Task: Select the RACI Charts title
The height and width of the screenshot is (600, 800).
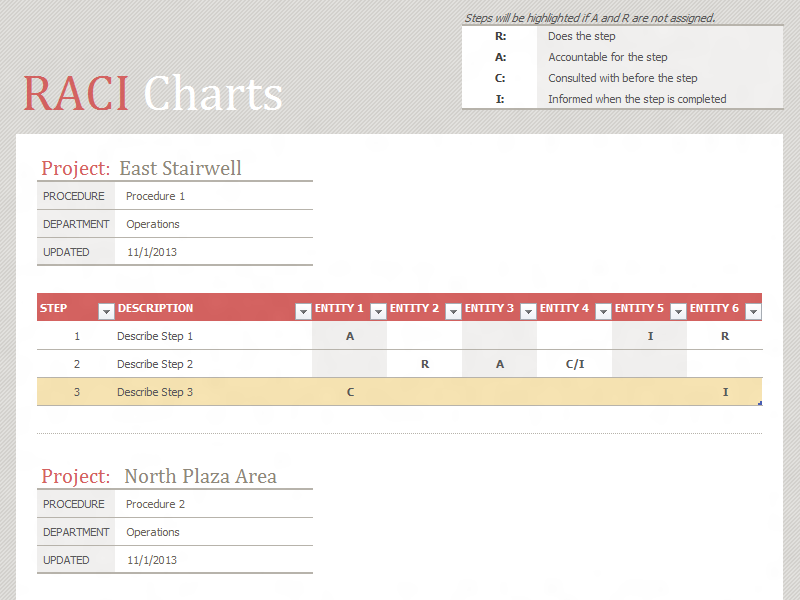Action: point(153,93)
